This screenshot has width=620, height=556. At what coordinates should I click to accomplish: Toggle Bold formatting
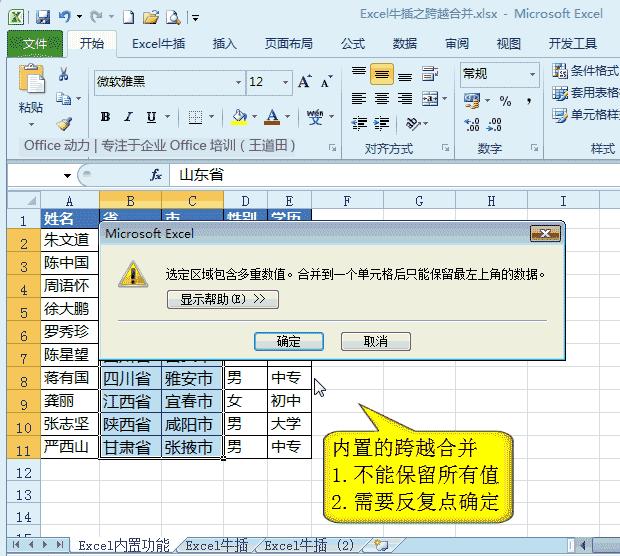pyautogui.click(x=105, y=117)
